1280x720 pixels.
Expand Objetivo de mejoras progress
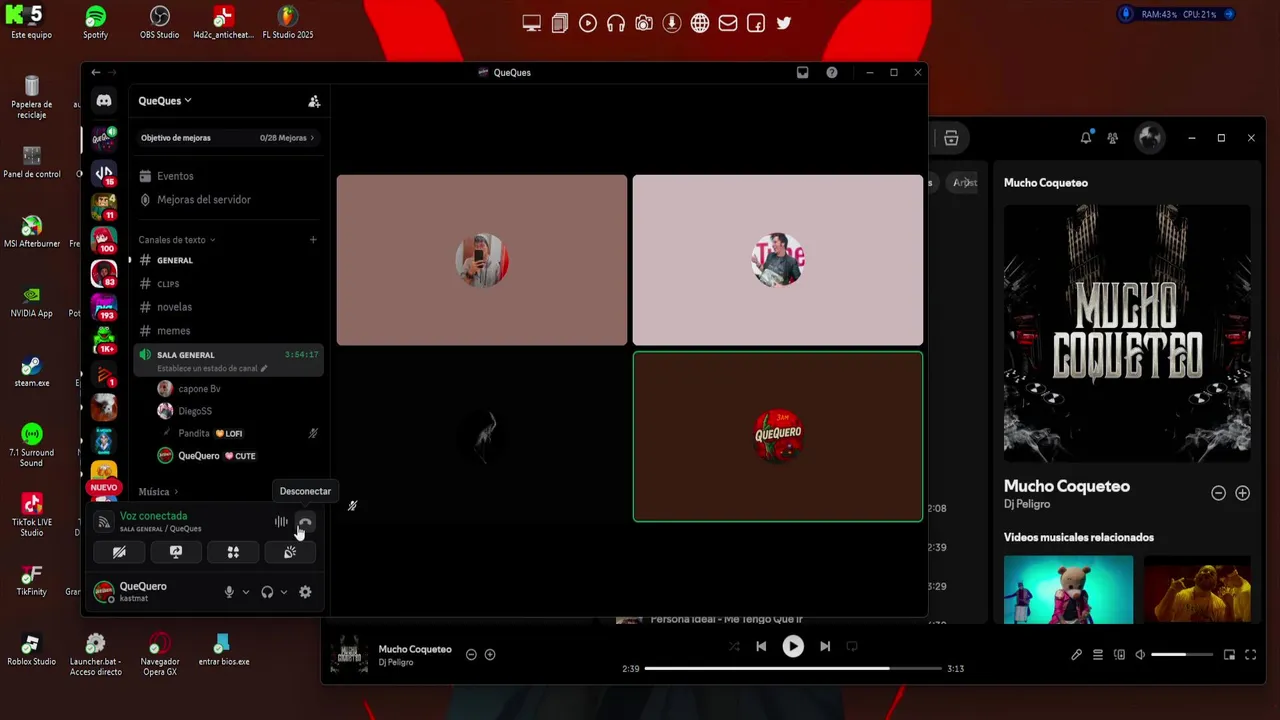pyautogui.click(x=228, y=138)
